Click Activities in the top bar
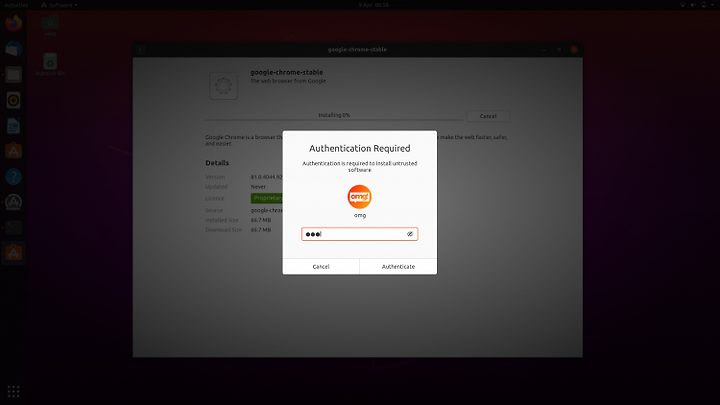This screenshot has width=720, height=405. click(16, 5)
